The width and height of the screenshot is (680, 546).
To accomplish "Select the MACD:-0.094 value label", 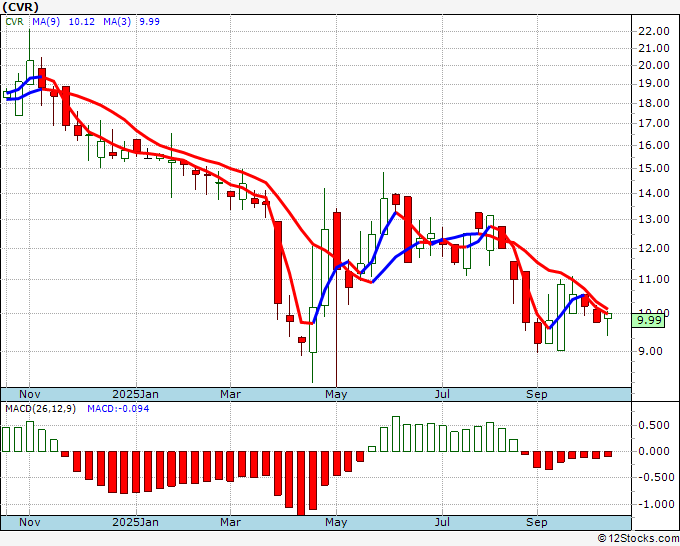I will click(x=118, y=409).
